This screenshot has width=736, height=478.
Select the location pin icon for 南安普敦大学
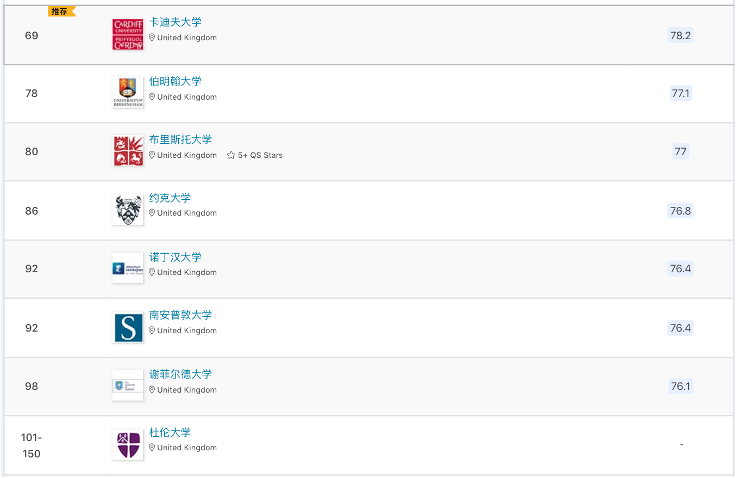coord(152,330)
